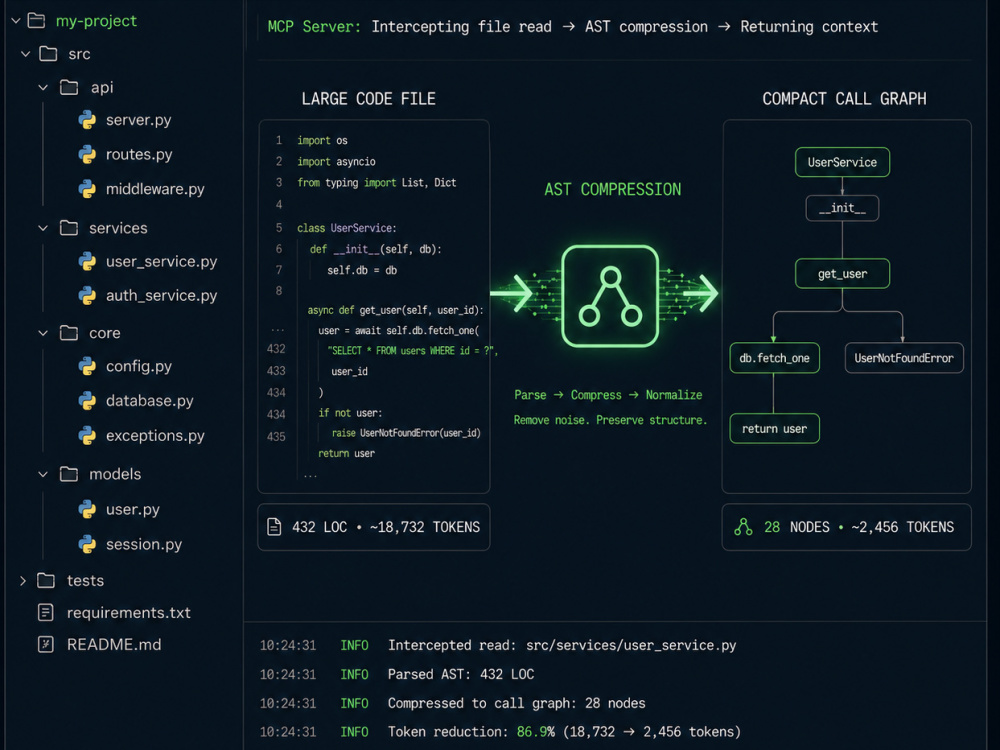
Task: Click the Python icon beside user_service.py
Action: (87, 261)
